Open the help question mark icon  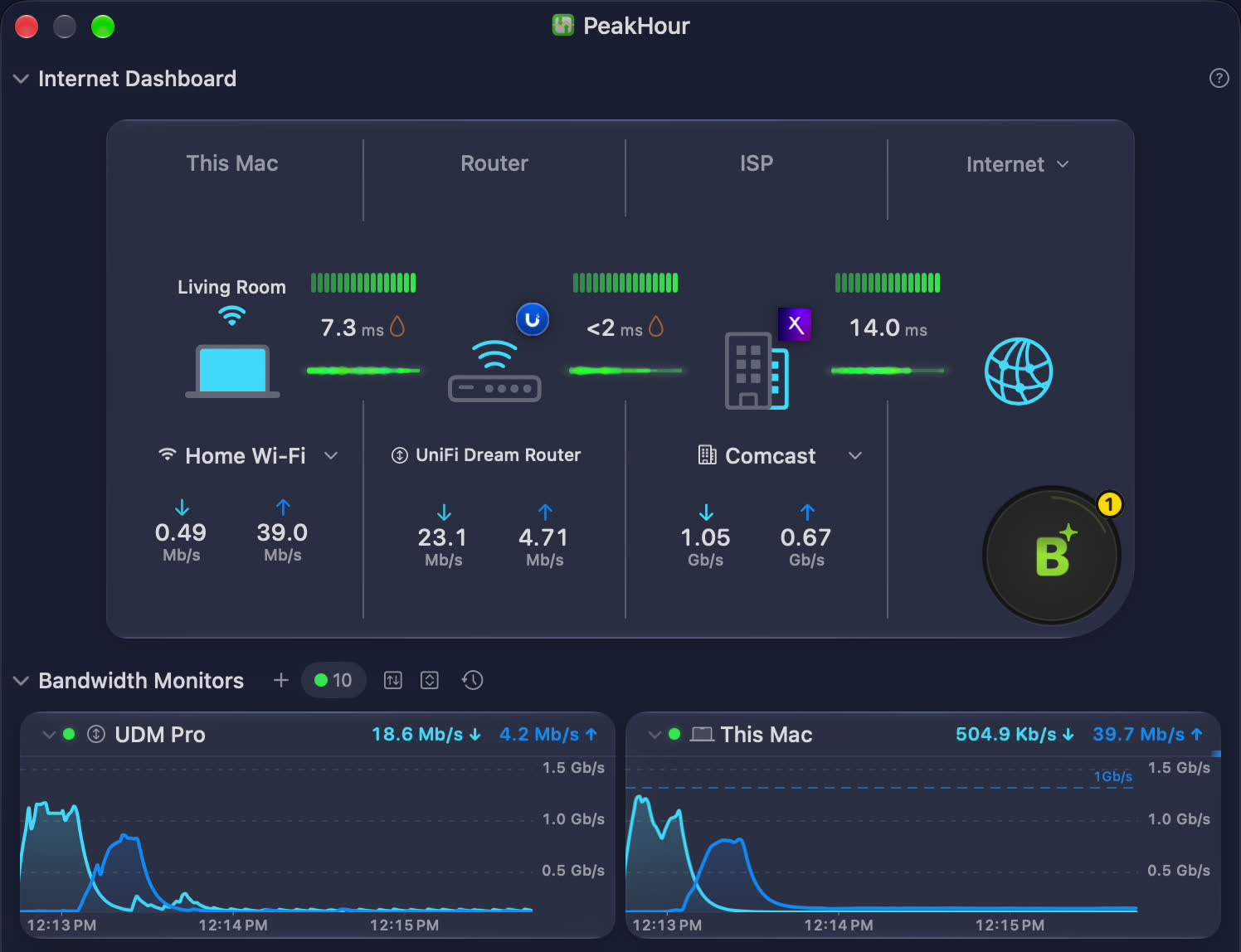(x=1219, y=78)
